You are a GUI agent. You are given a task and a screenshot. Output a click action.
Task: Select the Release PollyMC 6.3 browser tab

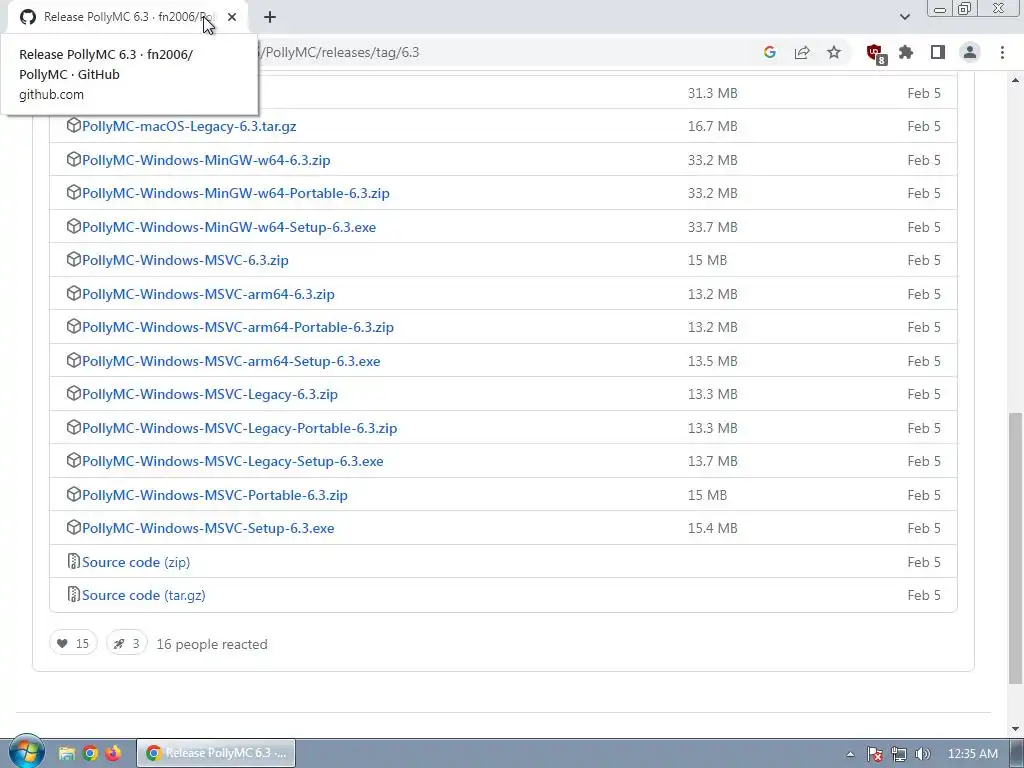click(x=129, y=17)
